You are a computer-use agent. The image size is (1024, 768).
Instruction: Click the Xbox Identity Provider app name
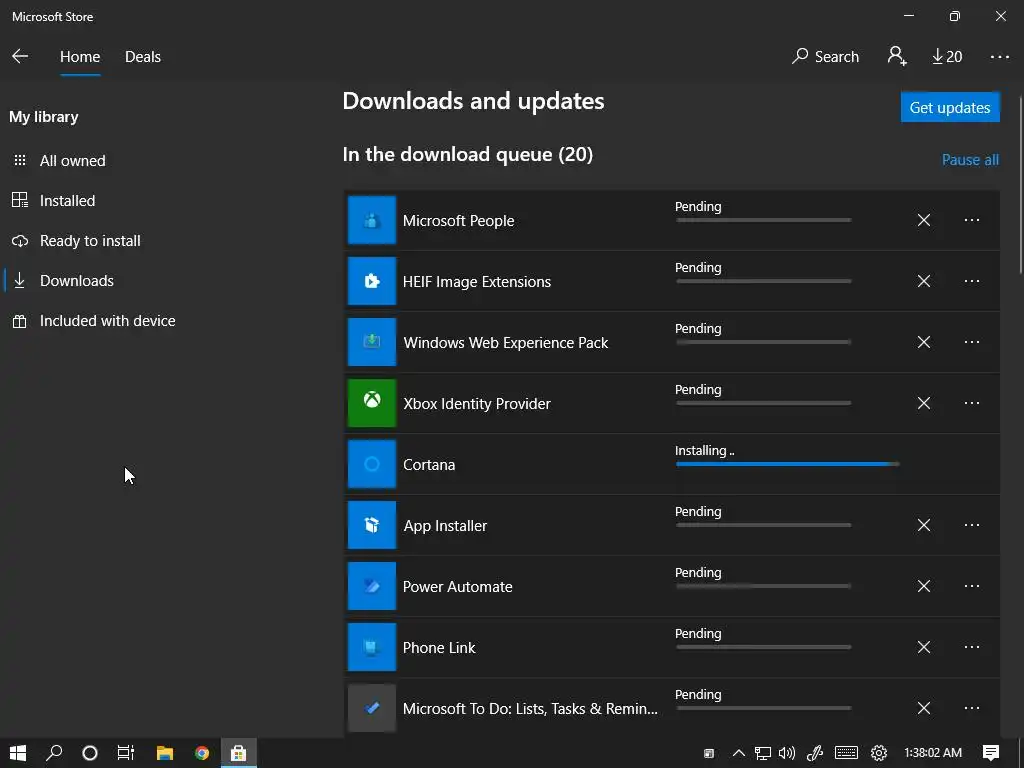click(x=477, y=404)
